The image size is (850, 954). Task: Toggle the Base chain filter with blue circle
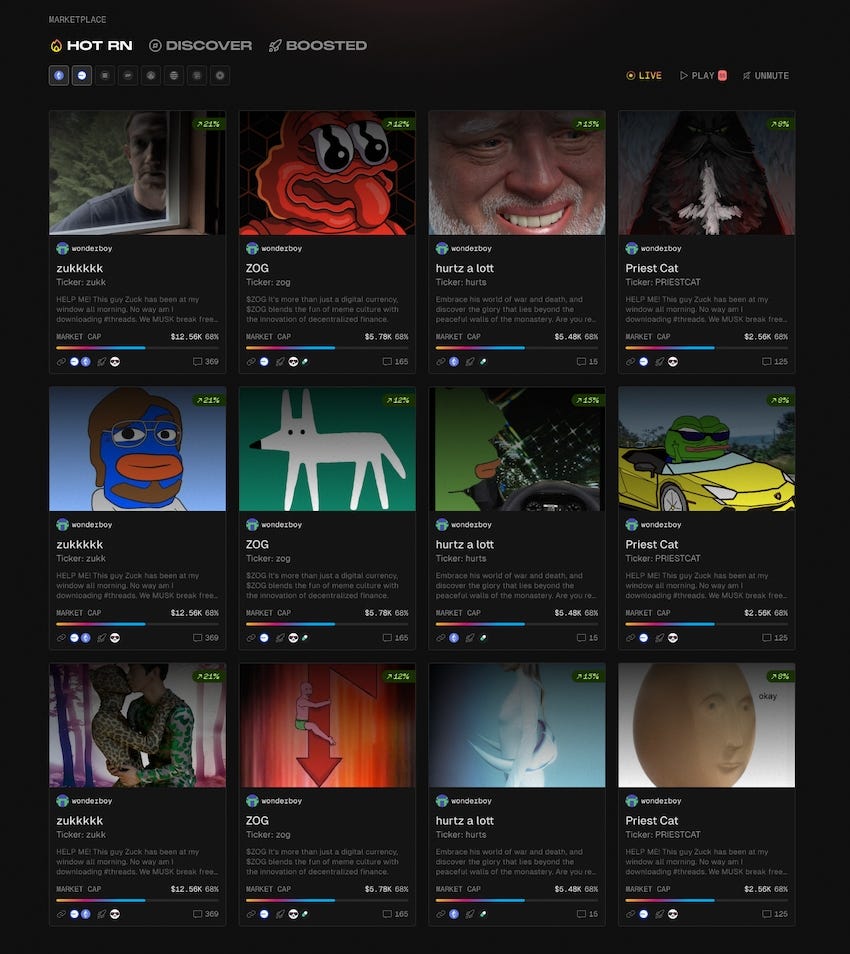pyautogui.click(x=82, y=75)
